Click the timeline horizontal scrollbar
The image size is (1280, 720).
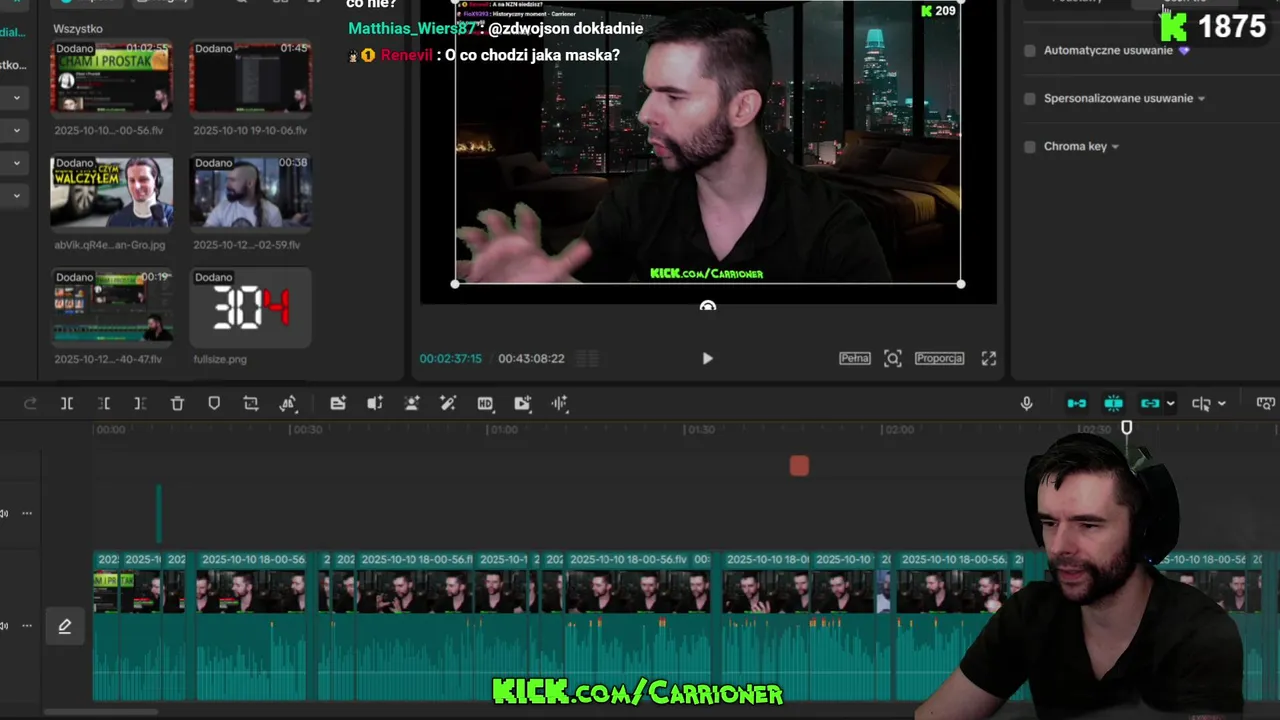point(100,712)
